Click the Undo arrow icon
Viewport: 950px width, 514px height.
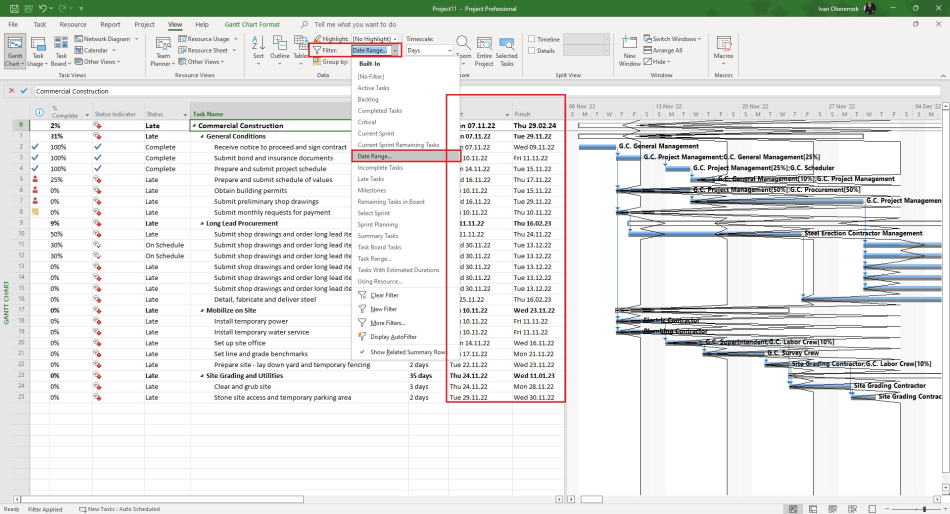(42, 8)
